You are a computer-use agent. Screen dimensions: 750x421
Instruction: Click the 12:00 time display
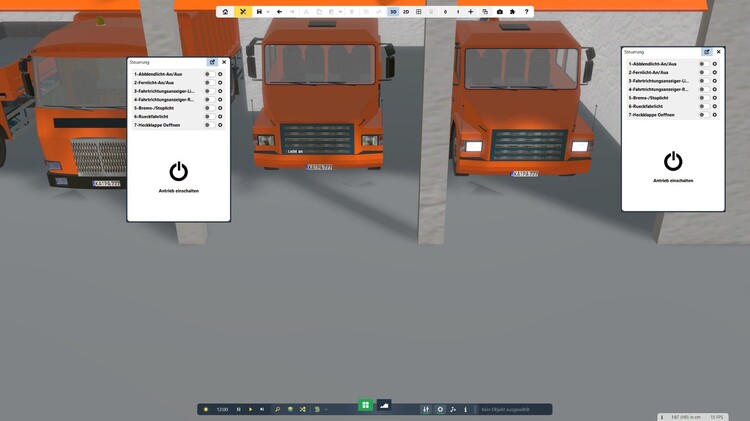click(x=222, y=410)
